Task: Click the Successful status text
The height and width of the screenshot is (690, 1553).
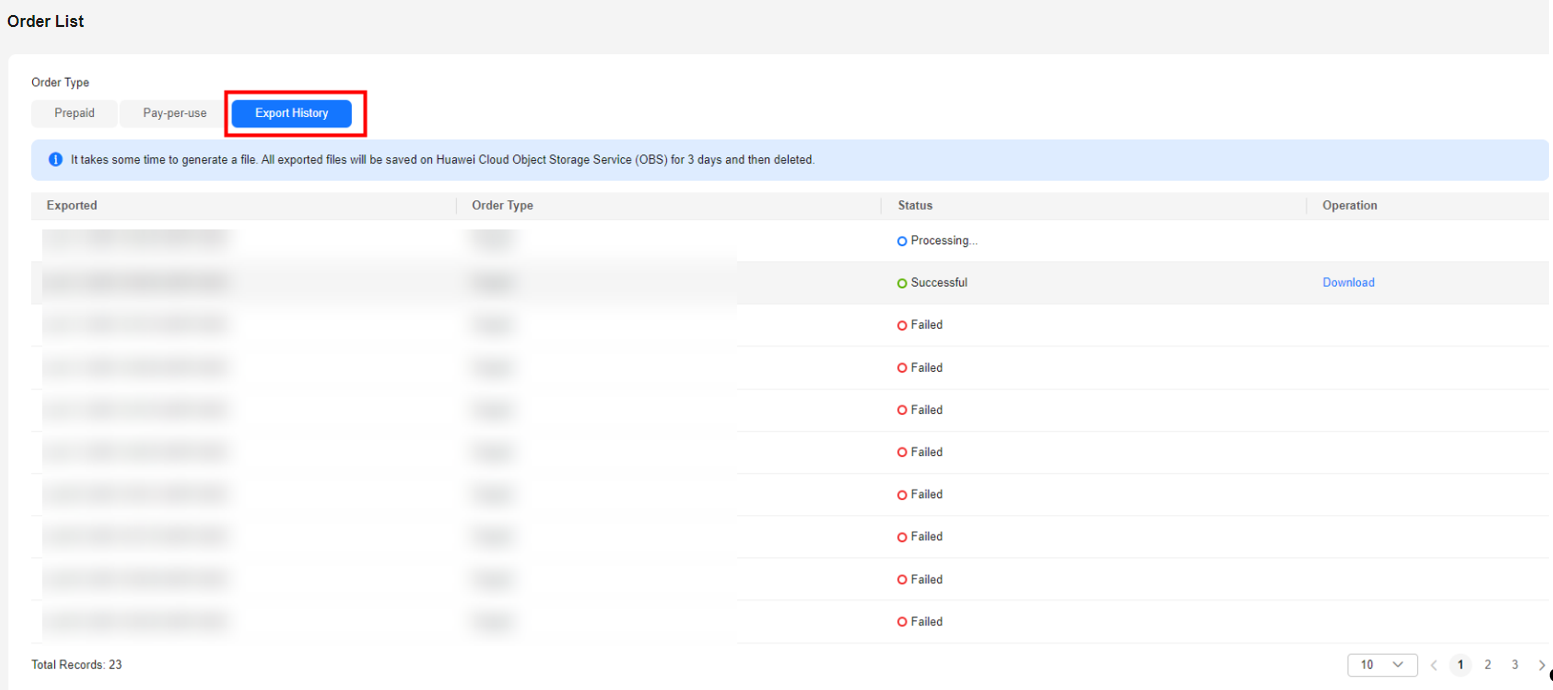Action: tap(939, 283)
